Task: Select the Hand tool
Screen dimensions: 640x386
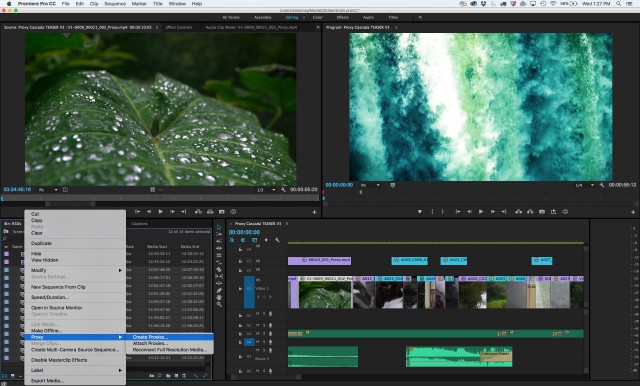Action: pyautogui.click(x=219, y=297)
